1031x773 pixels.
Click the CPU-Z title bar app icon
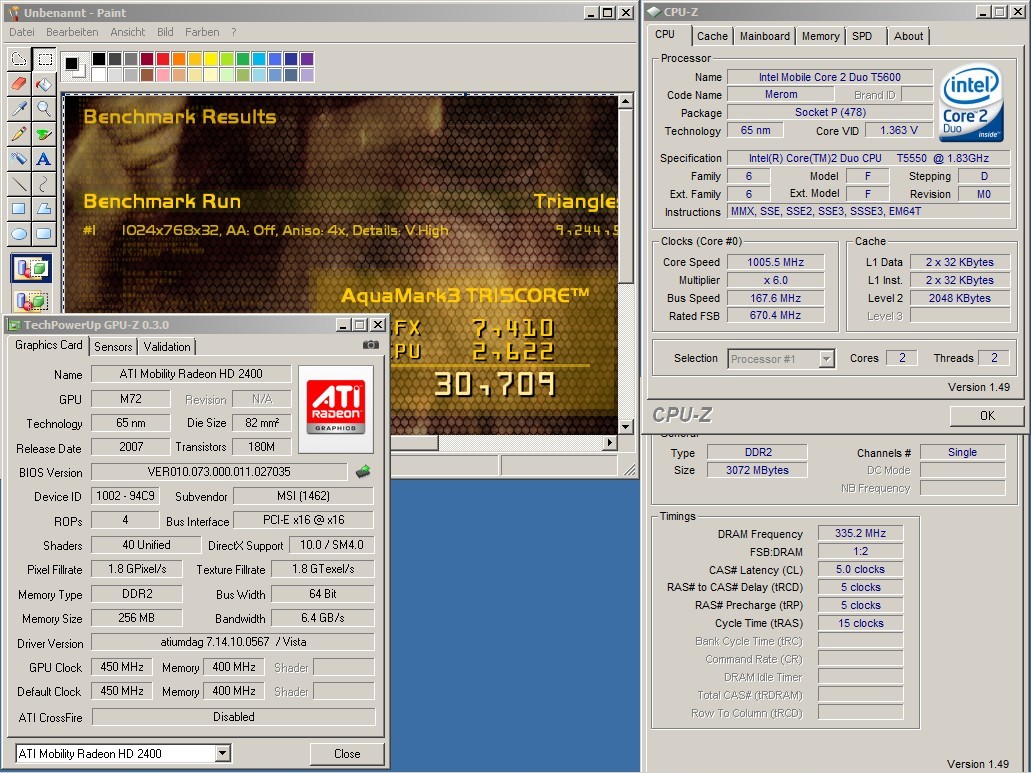coord(654,12)
